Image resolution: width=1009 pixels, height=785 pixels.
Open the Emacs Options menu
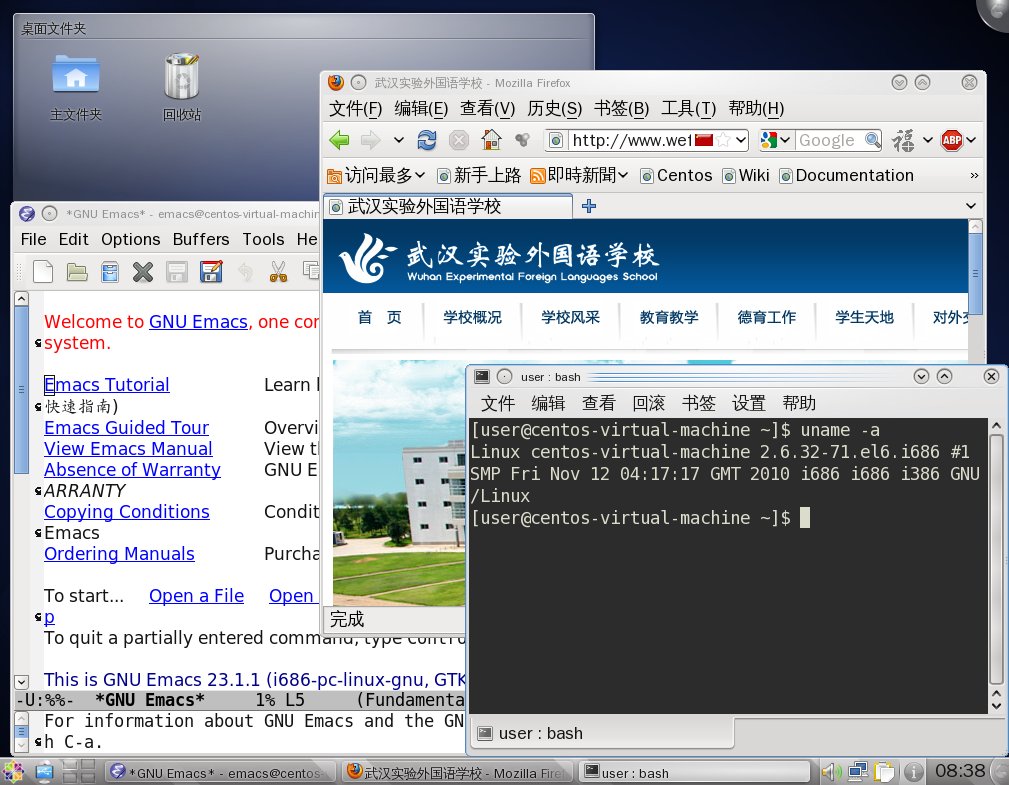coord(131,239)
